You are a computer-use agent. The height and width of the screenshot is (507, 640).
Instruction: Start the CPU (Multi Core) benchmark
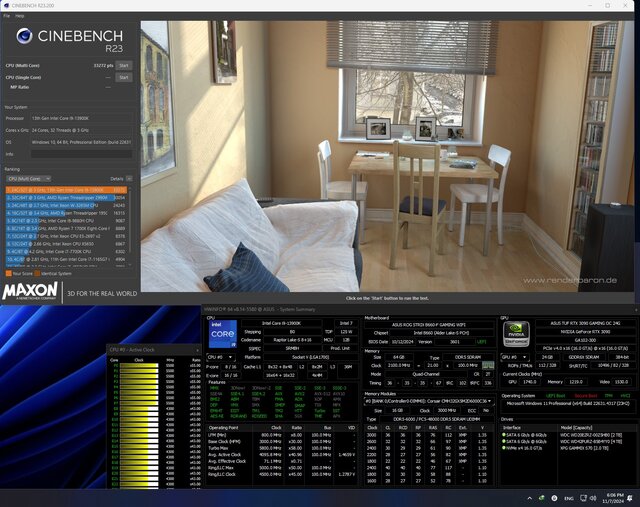pyautogui.click(x=124, y=64)
